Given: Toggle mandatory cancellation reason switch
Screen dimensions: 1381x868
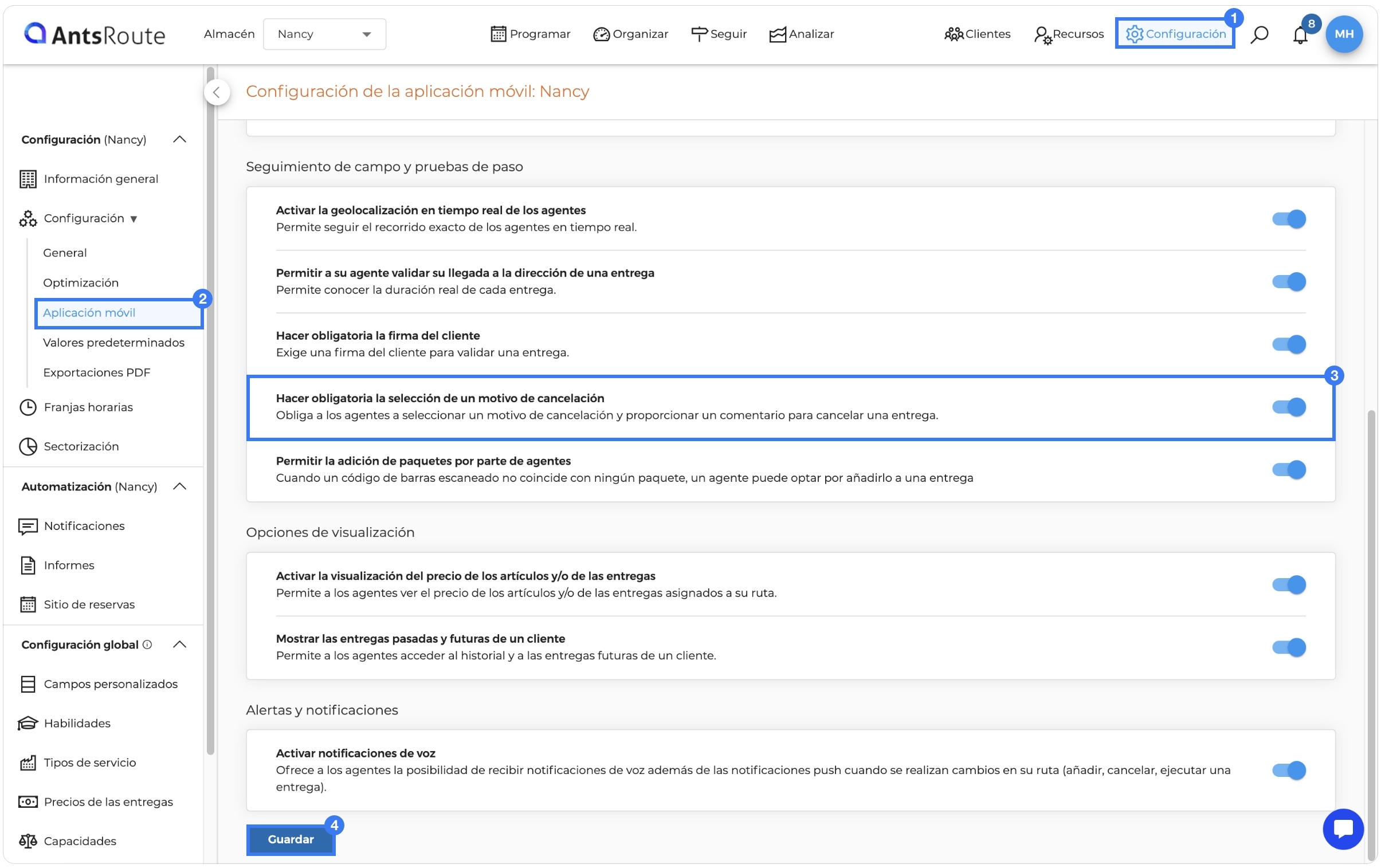Looking at the screenshot, I should (x=1289, y=407).
